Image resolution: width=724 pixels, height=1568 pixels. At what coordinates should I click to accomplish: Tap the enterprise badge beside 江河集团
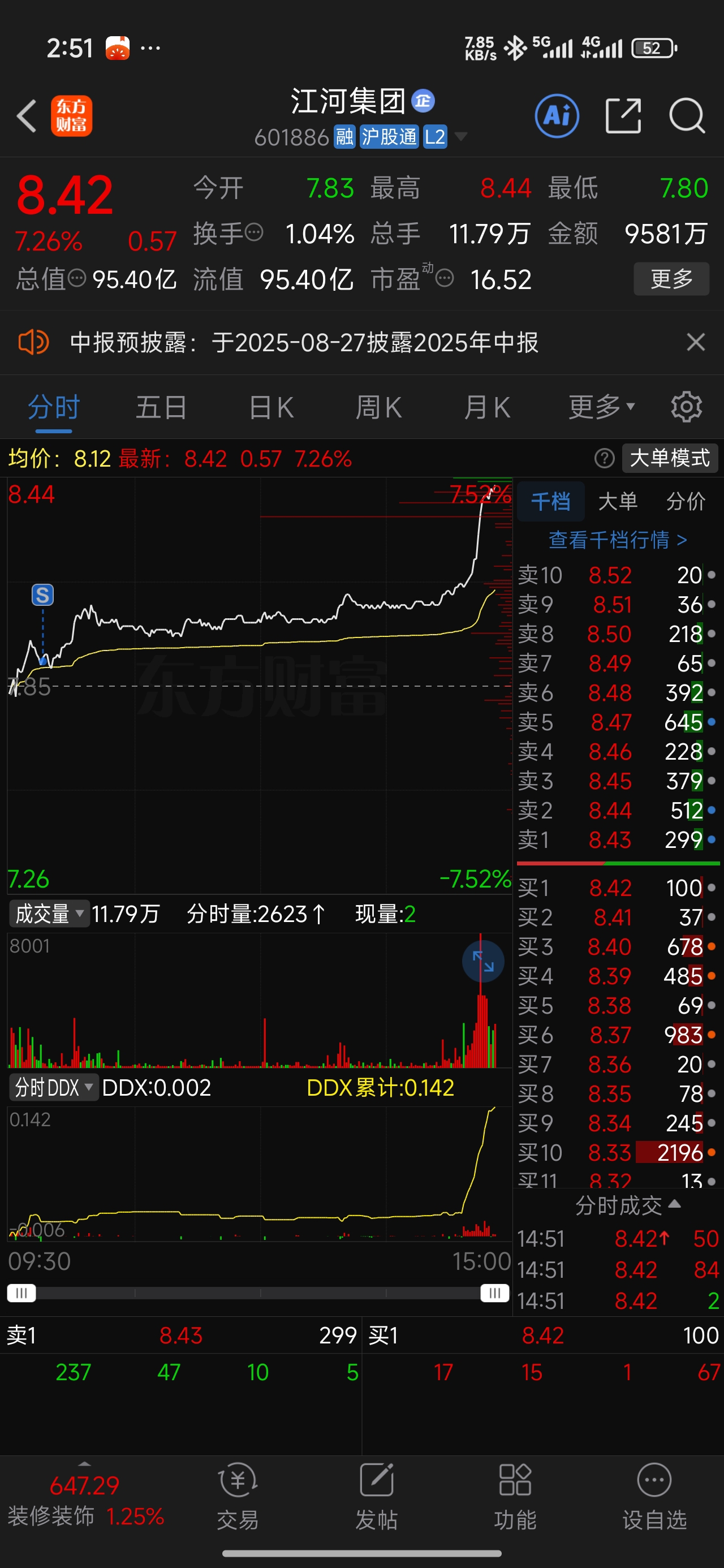tap(423, 101)
